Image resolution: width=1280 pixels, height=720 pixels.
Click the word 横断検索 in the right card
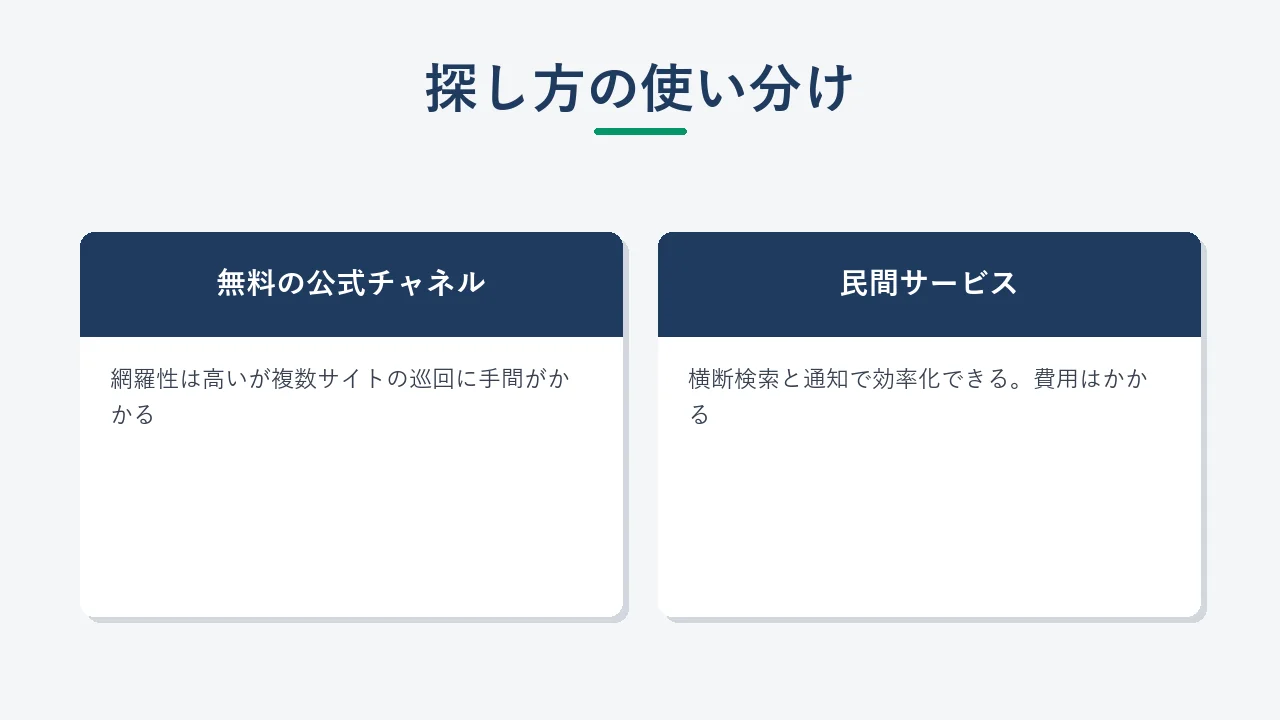[734, 379]
